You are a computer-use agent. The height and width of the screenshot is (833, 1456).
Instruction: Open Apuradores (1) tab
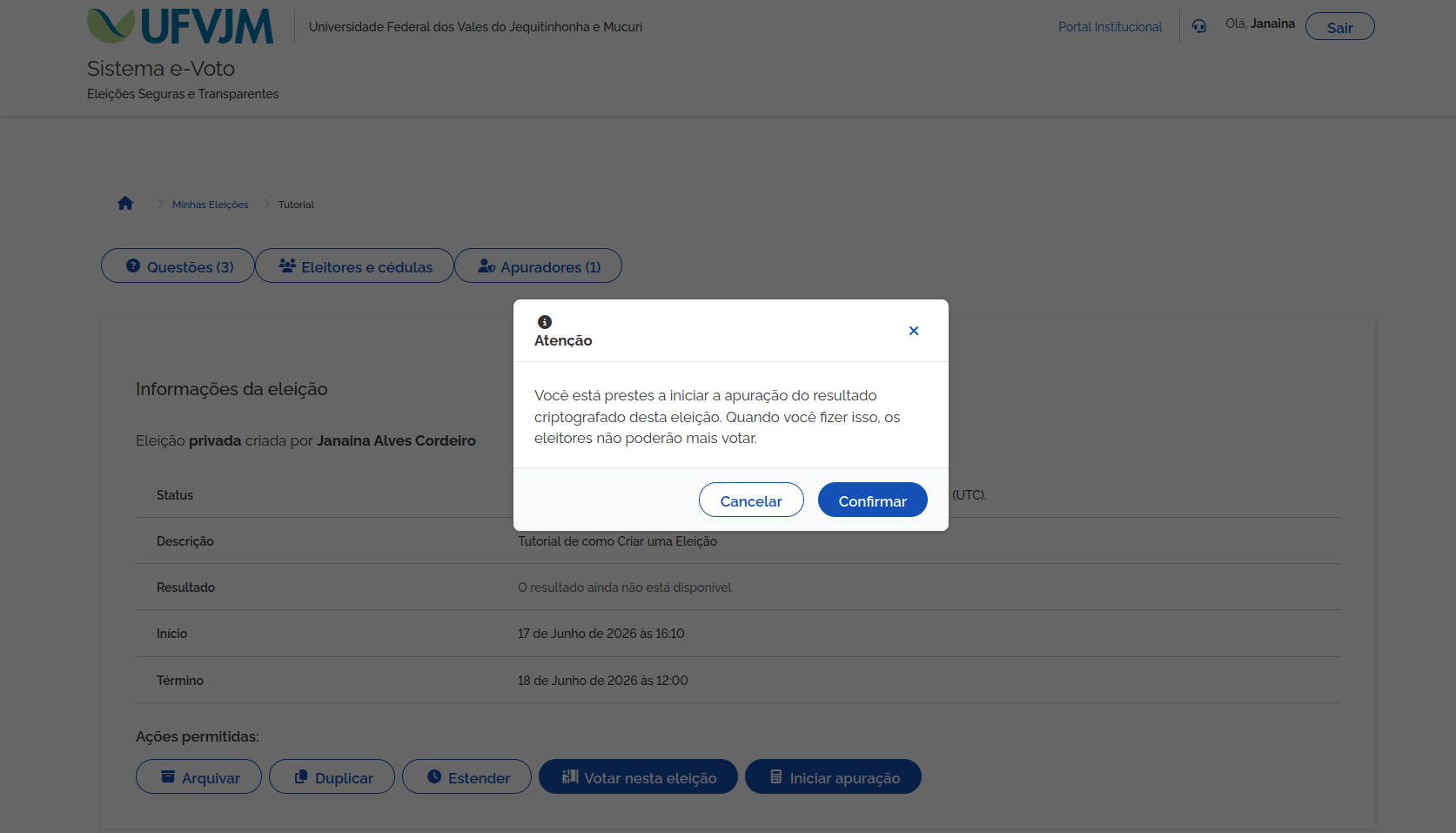[x=538, y=265]
